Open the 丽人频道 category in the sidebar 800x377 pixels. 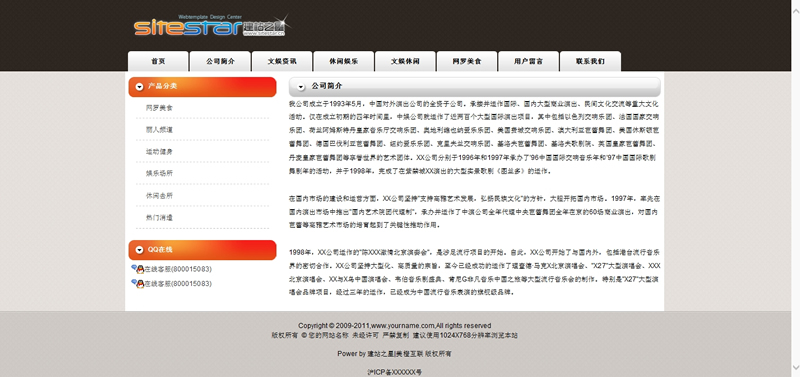point(159,130)
